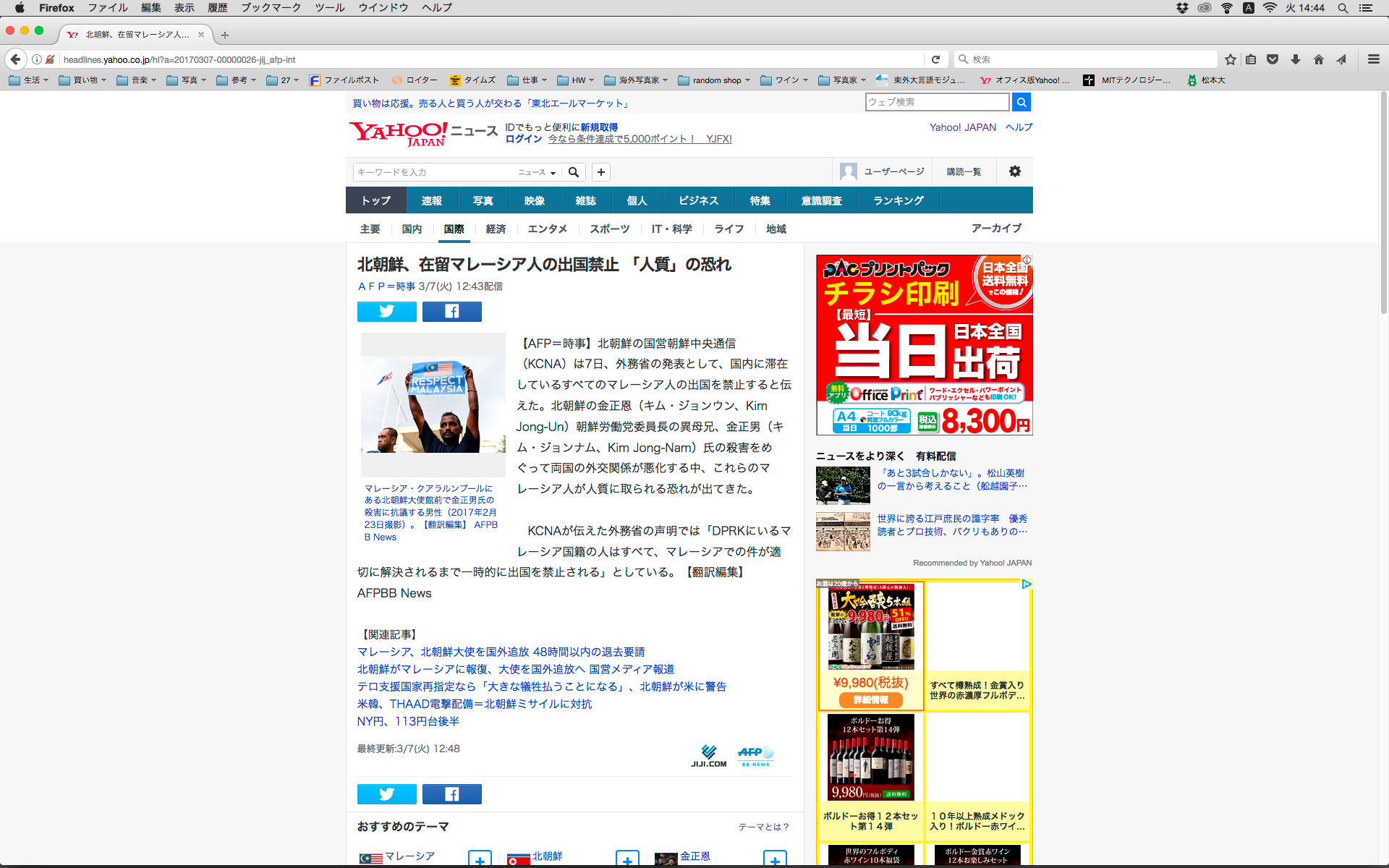Open Yahoo News settings gear
Image resolution: width=1389 pixels, height=868 pixels.
pos(1014,171)
